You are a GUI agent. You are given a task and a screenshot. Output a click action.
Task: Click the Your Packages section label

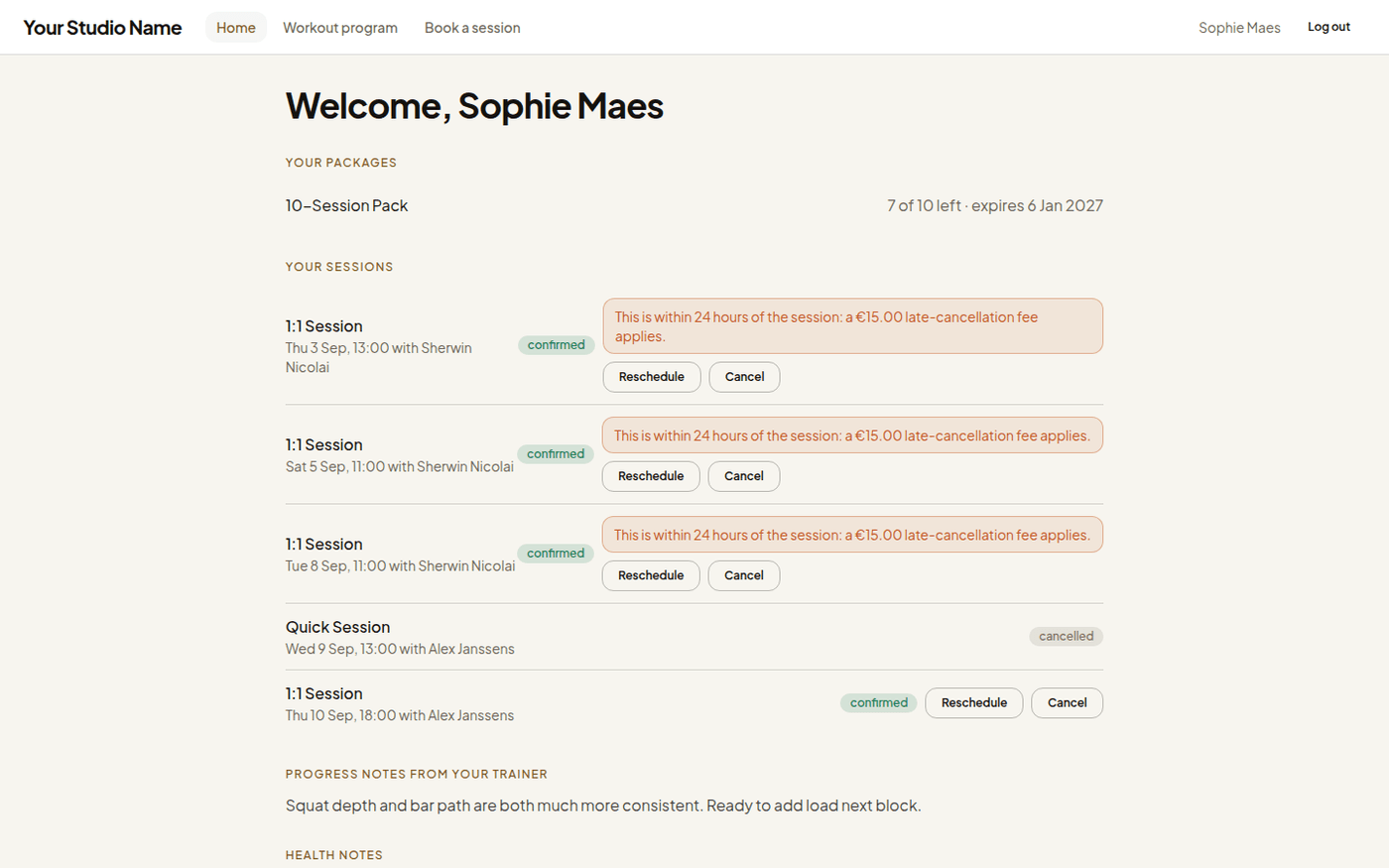pyautogui.click(x=341, y=163)
